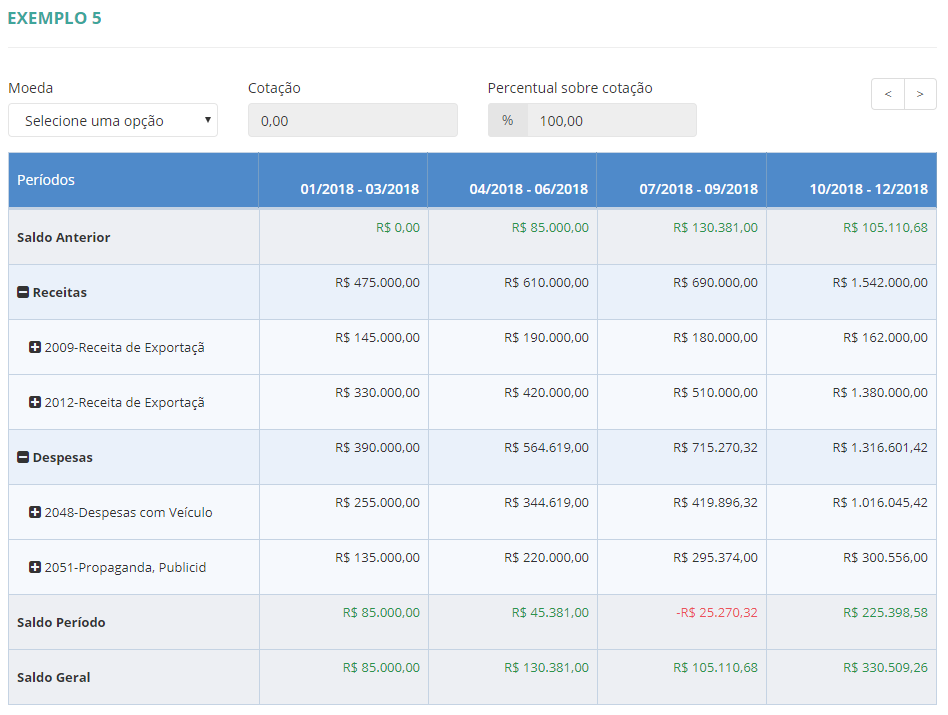This screenshot has height=715, width=948.
Task: Click the Percentual sobre cotação field
Action: (x=611, y=121)
